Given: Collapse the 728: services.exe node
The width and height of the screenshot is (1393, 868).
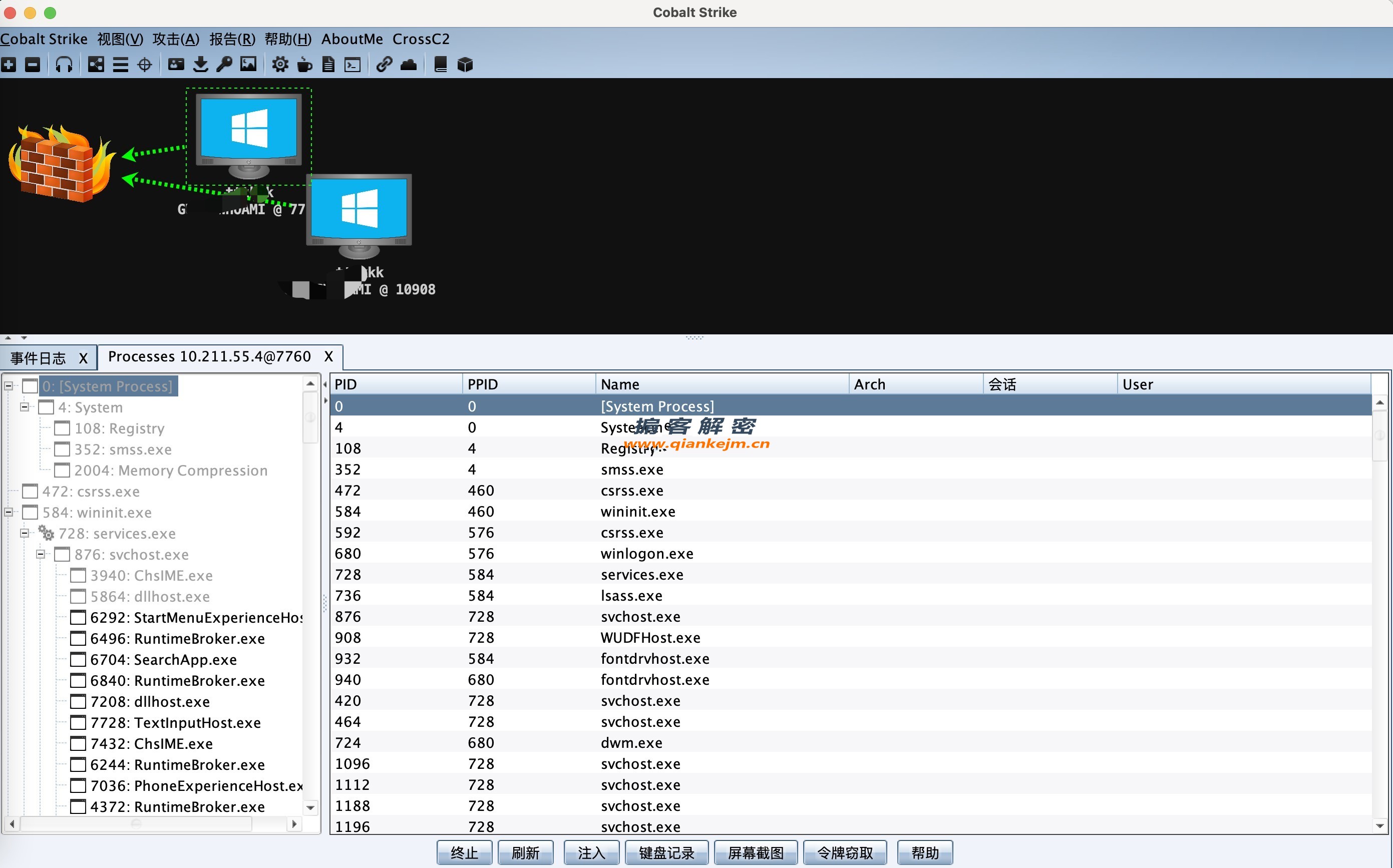Looking at the screenshot, I should (25, 533).
